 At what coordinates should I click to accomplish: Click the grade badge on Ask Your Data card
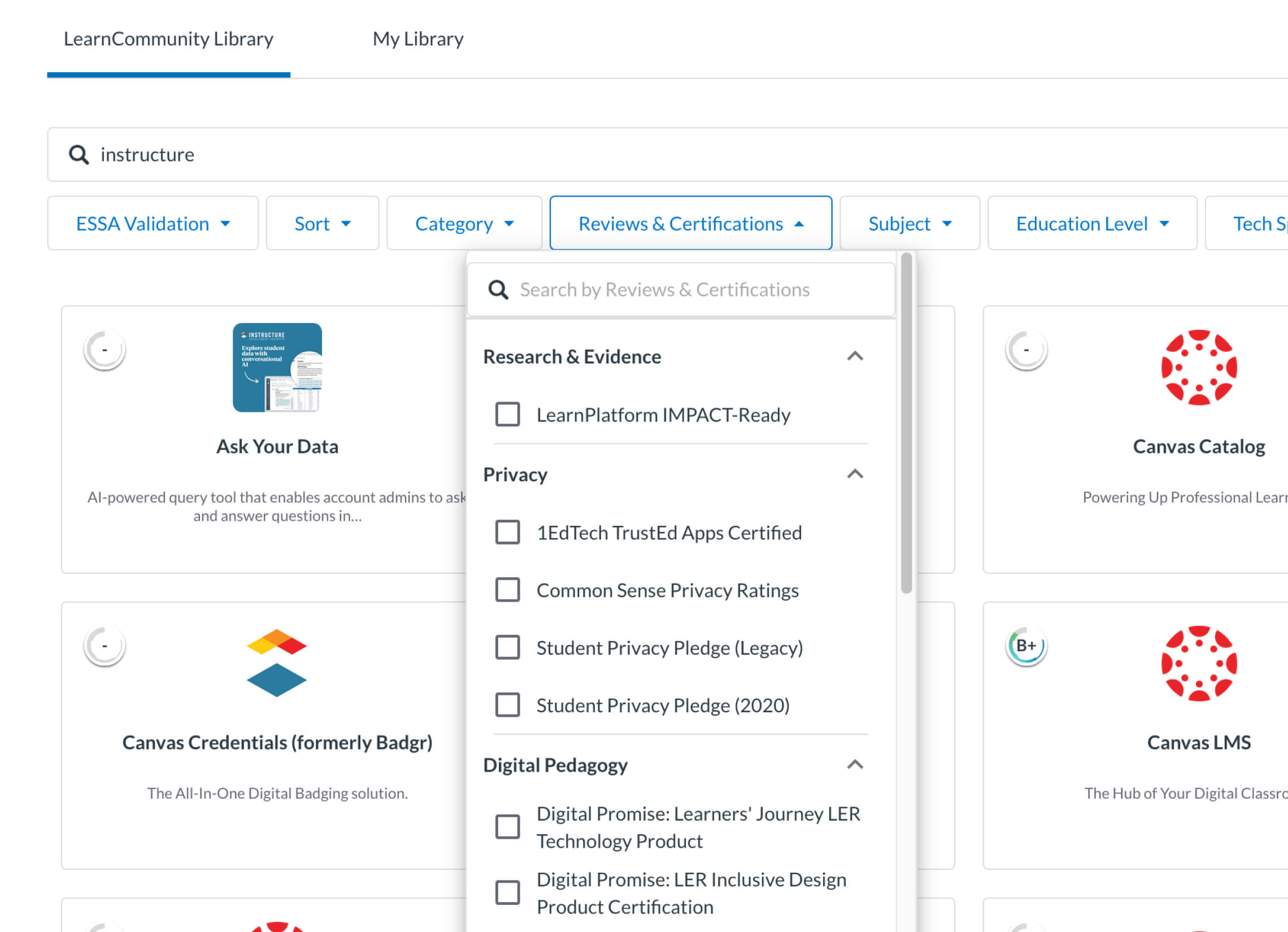pos(105,350)
